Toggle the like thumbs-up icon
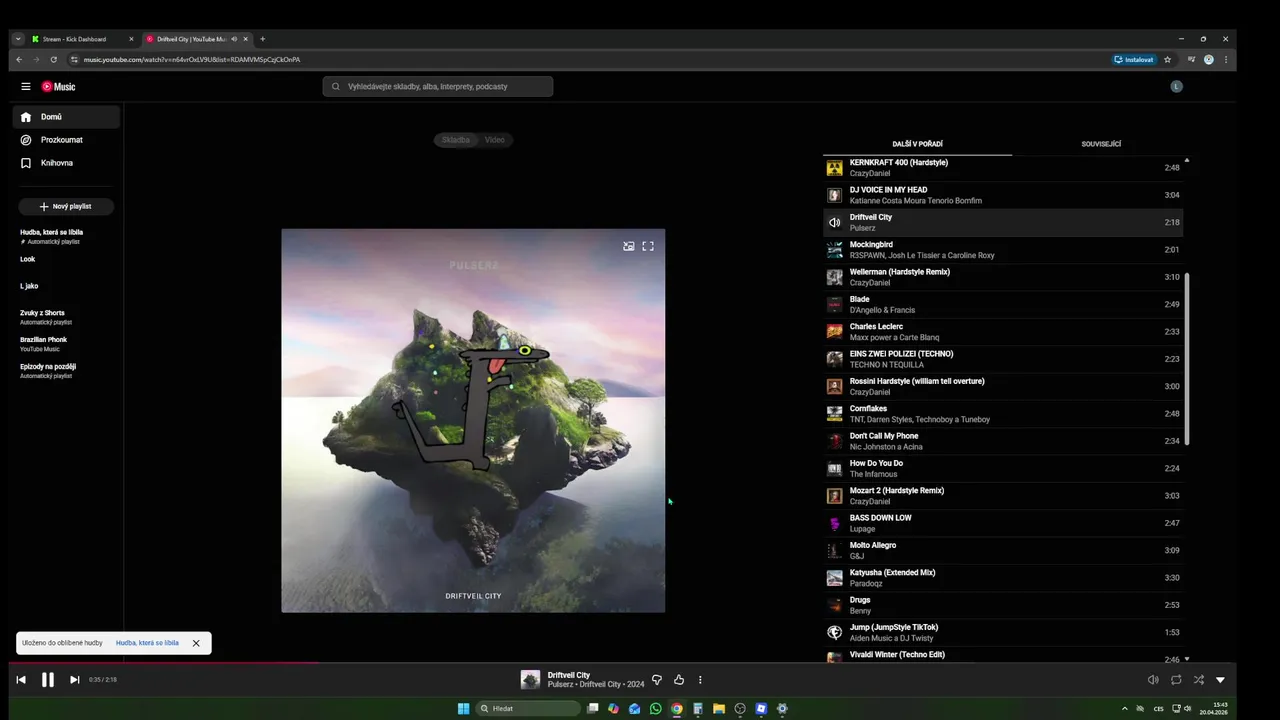This screenshot has height=720, width=1280. pos(679,680)
